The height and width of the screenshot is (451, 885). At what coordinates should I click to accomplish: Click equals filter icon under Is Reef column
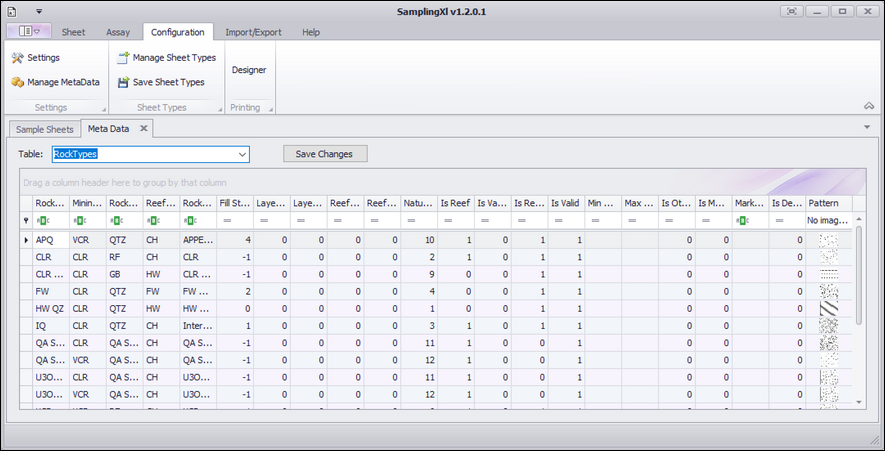pos(448,221)
